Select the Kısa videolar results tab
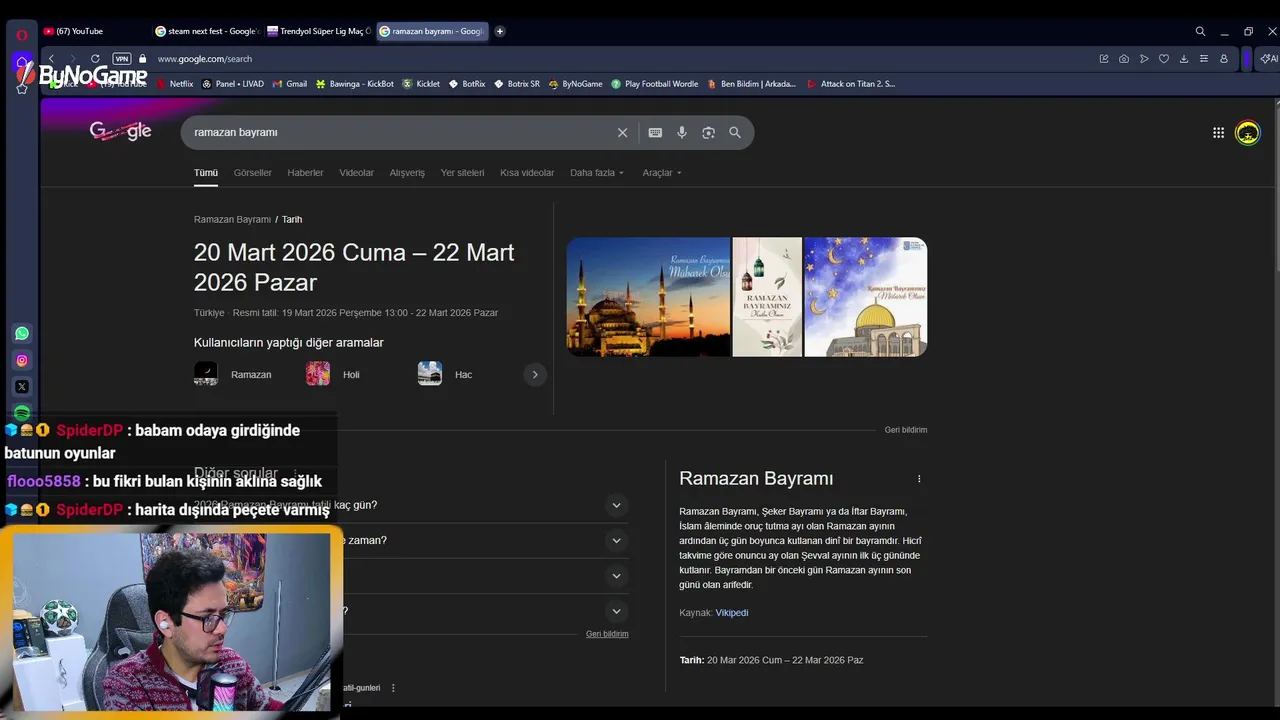Screen dimensions: 1280x720 coord(527,173)
